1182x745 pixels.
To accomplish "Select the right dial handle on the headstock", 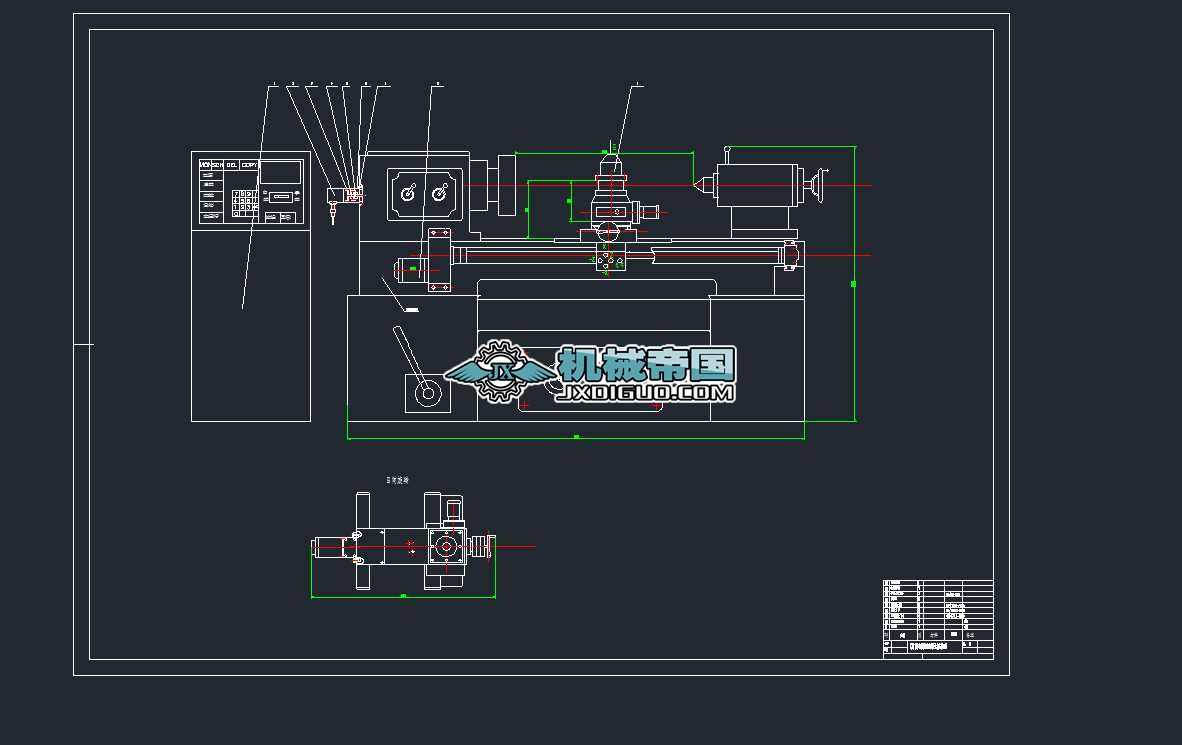I will coord(441,194).
